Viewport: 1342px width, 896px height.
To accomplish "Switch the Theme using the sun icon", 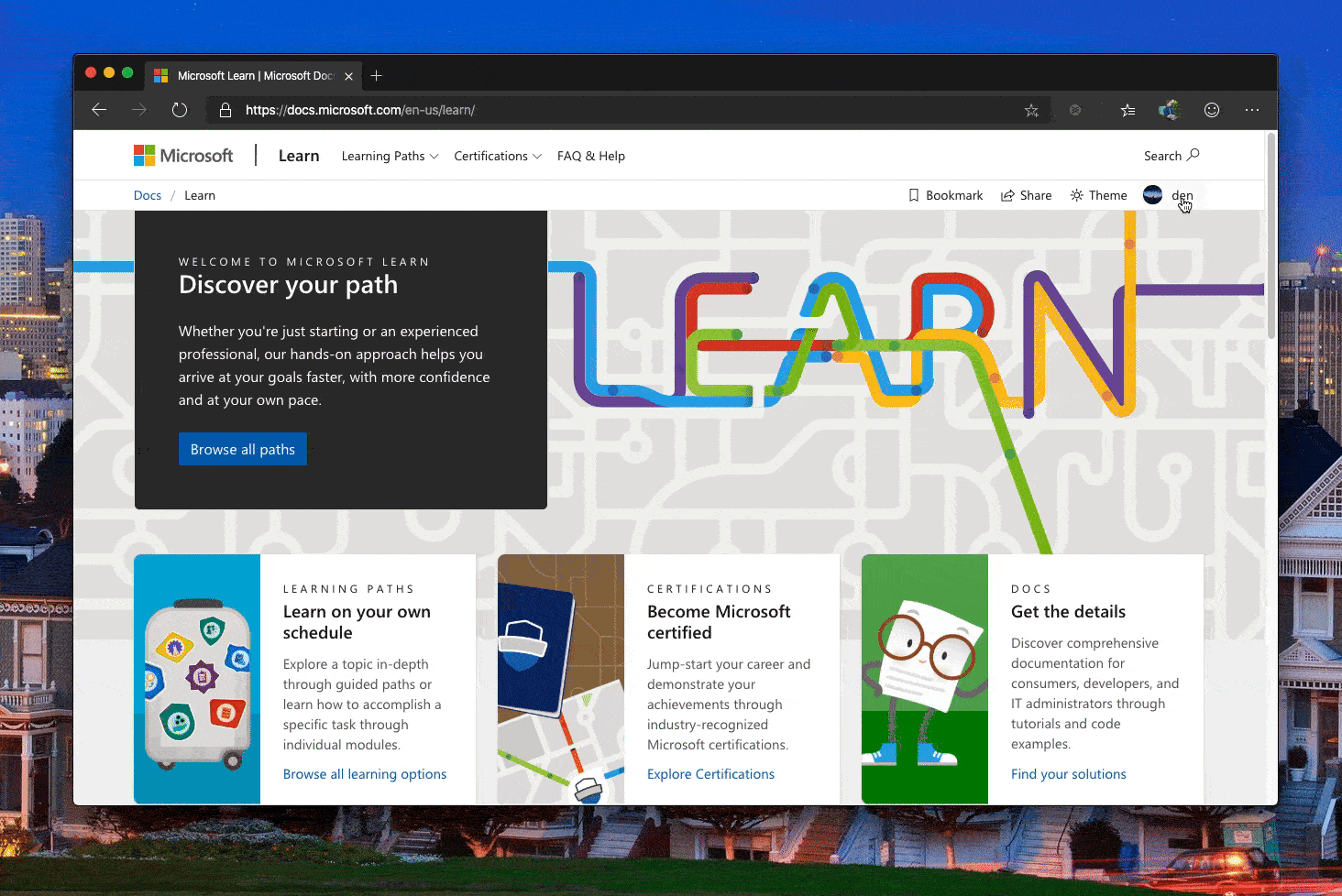I will click(x=1098, y=194).
